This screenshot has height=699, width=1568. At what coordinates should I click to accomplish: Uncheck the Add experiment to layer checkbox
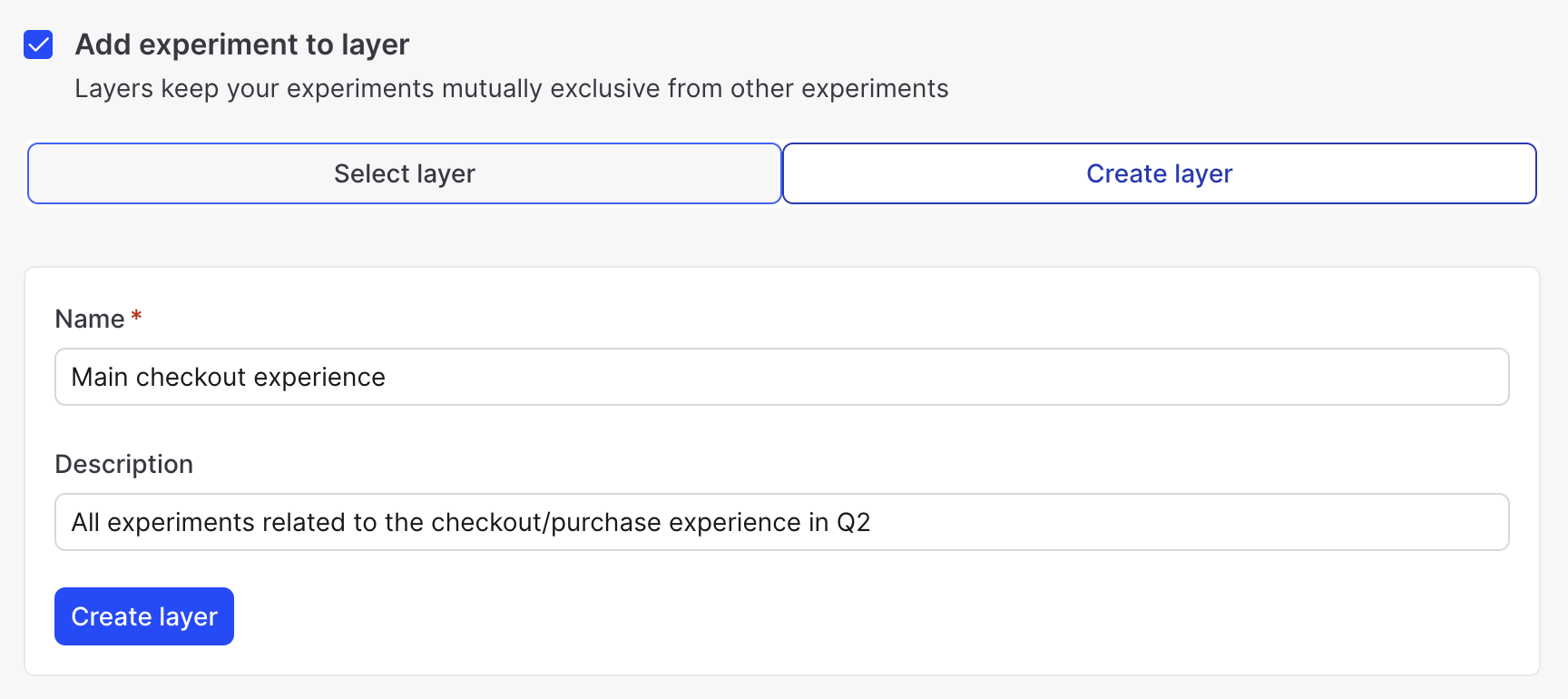(38, 44)
